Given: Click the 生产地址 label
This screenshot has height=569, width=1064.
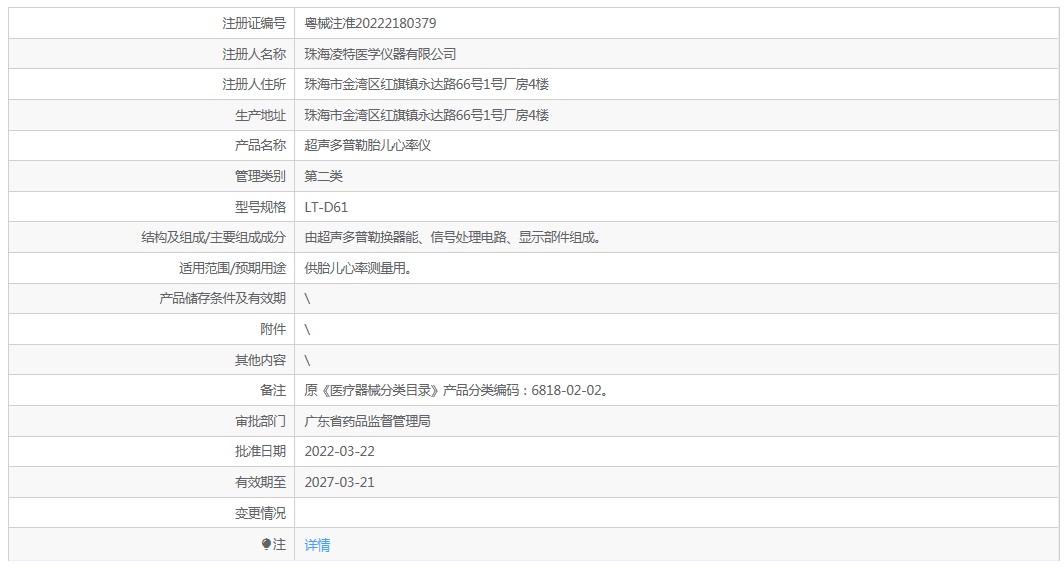Looking at the screenshot, I should (261, 115).
